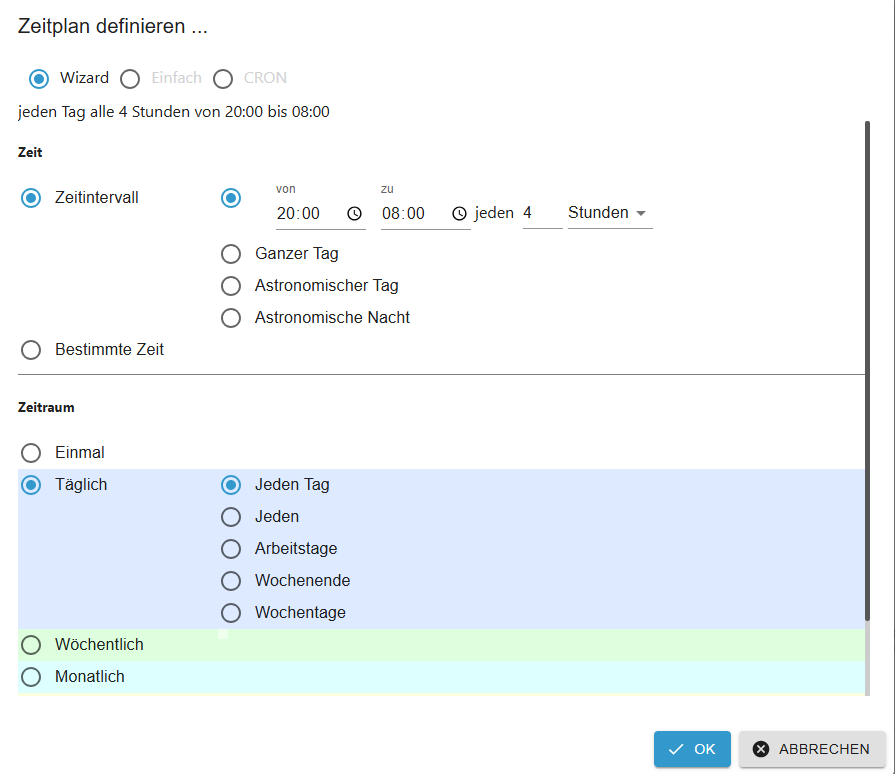Select Einmal period option

click(31, 453)
